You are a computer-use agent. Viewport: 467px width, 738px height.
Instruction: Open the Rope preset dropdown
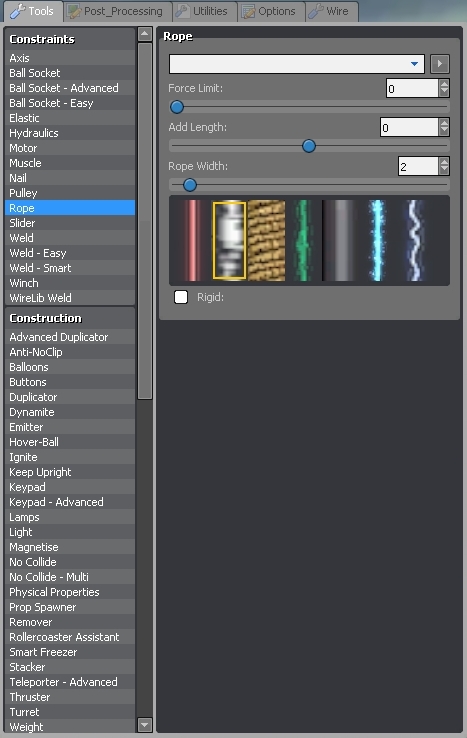(x=297, y=64)
